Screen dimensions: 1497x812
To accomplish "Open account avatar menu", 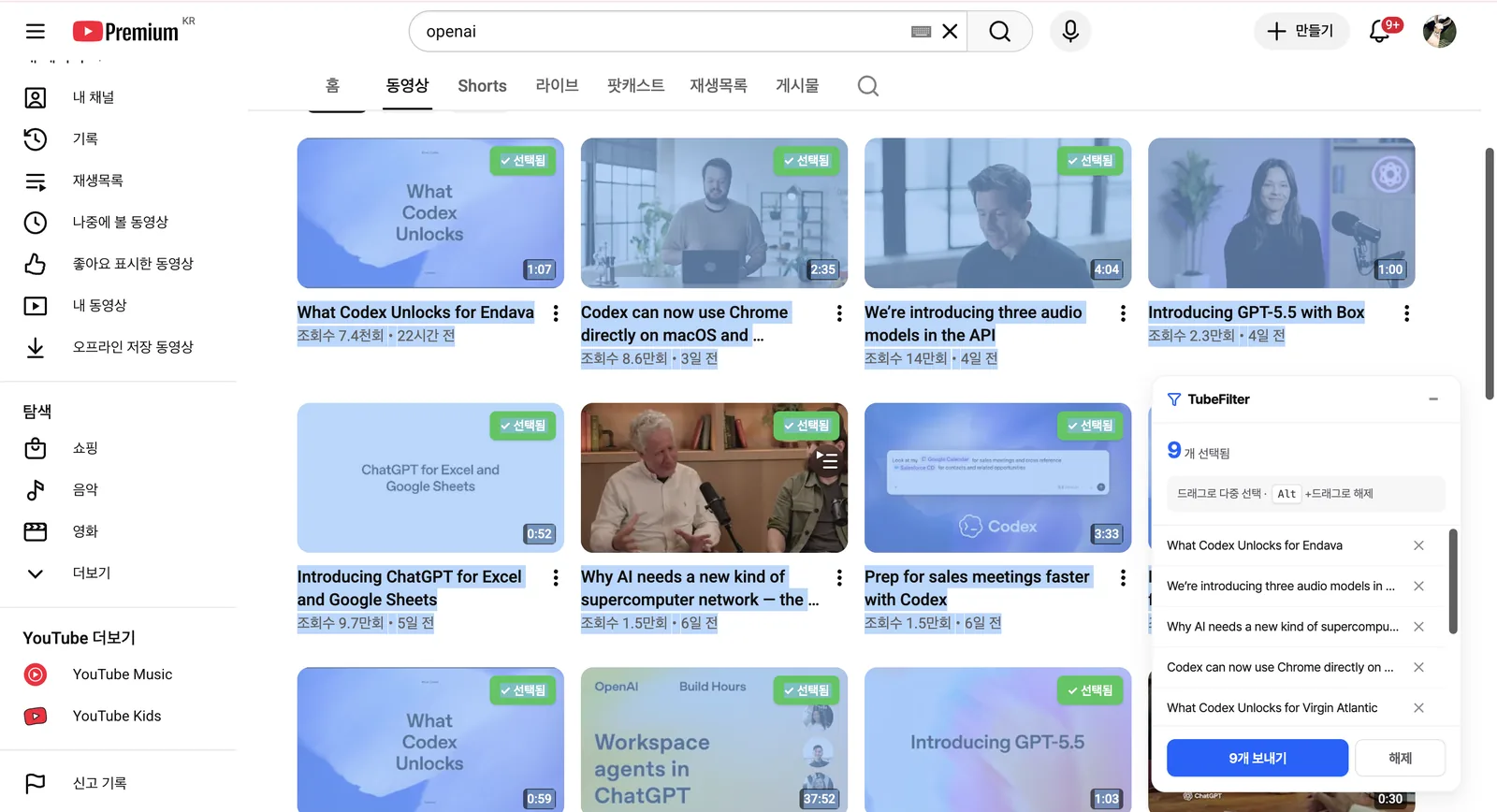I will pos(1439,31).
